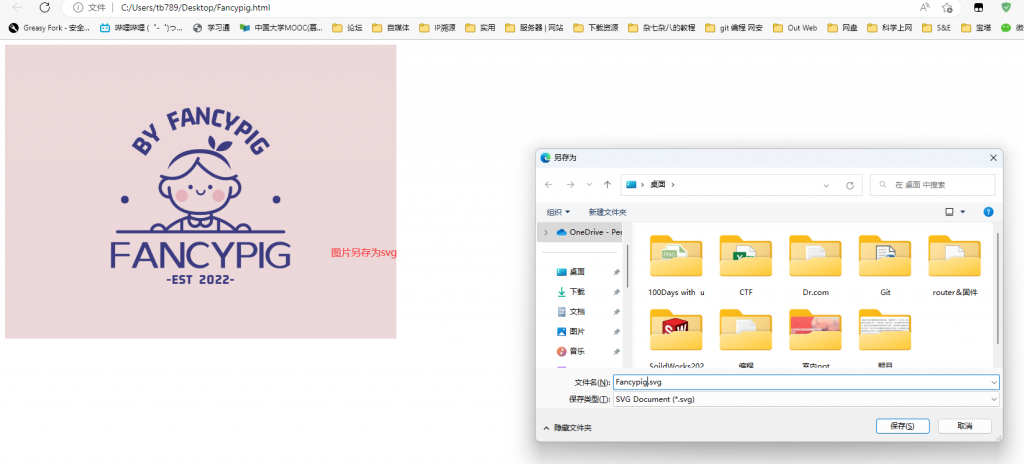Expand the OneDrive tree node
This screenshot has height=464, width=1024.
[x=546, y=232]
